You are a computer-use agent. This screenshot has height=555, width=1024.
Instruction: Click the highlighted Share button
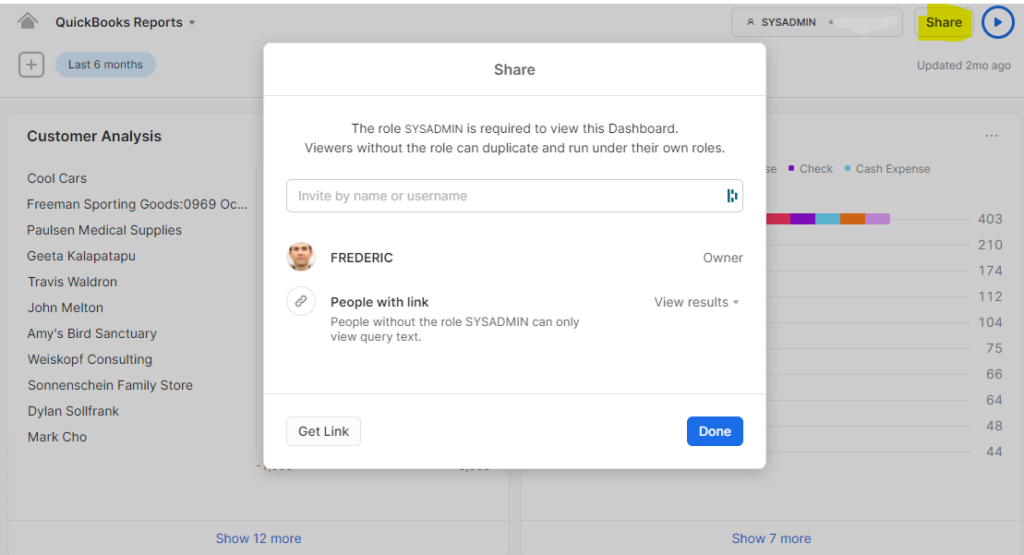click(x=944, y=22)
